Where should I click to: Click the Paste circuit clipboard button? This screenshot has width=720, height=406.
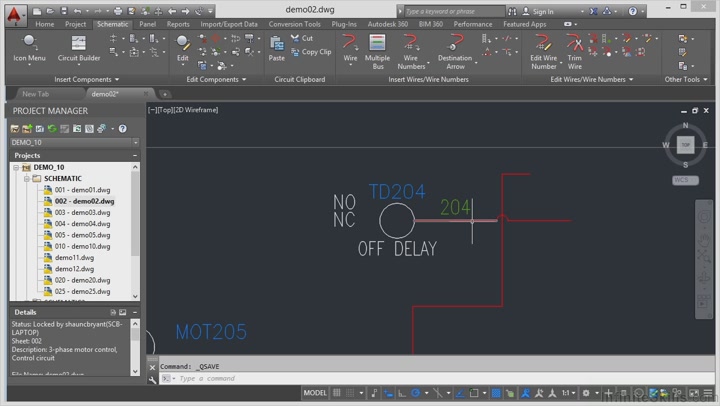point(276,48)
